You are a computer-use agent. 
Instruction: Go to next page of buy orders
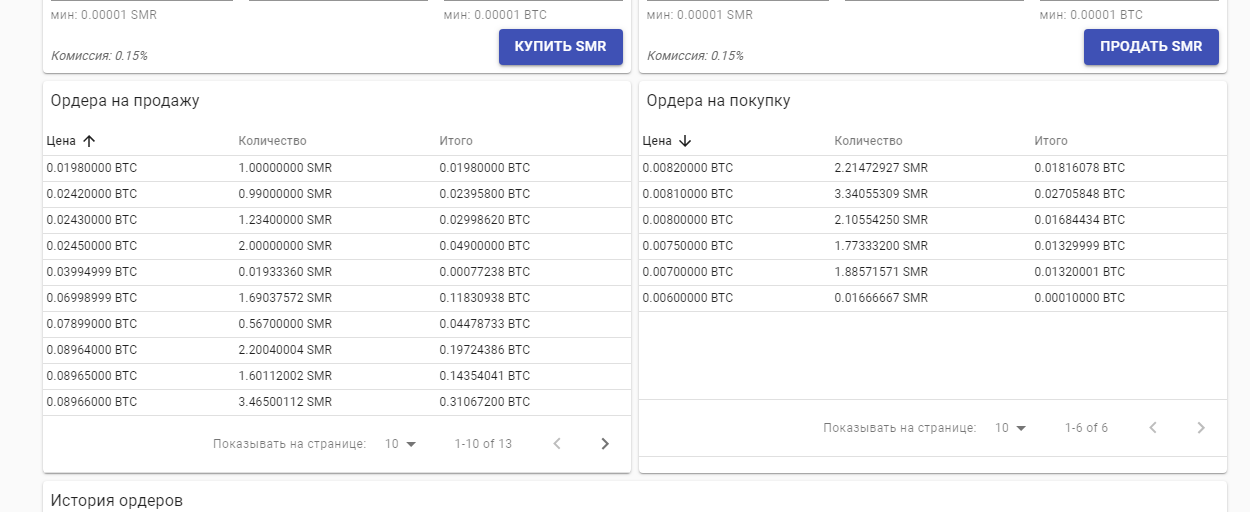1201,427
